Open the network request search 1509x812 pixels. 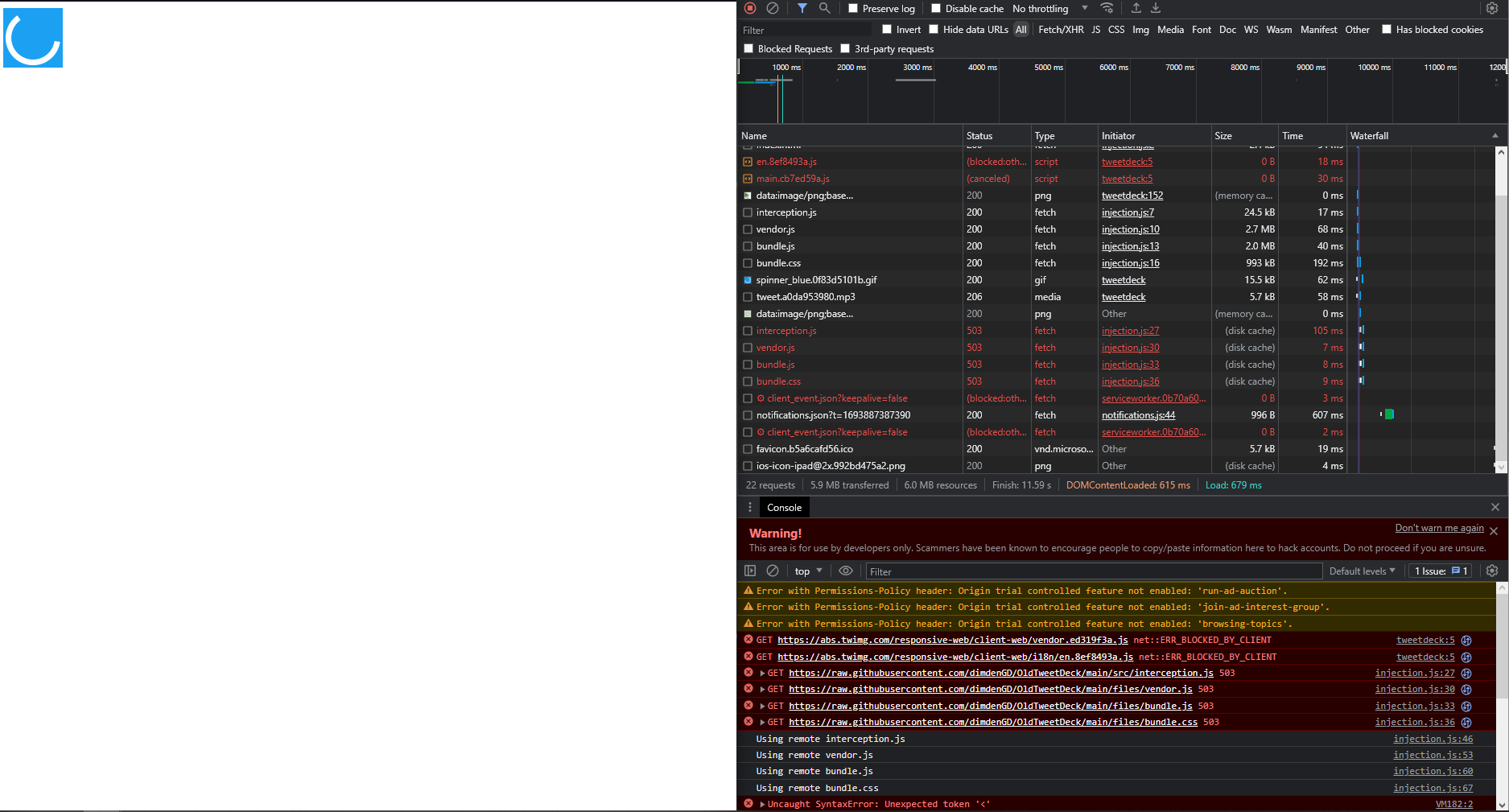[824, 8]
